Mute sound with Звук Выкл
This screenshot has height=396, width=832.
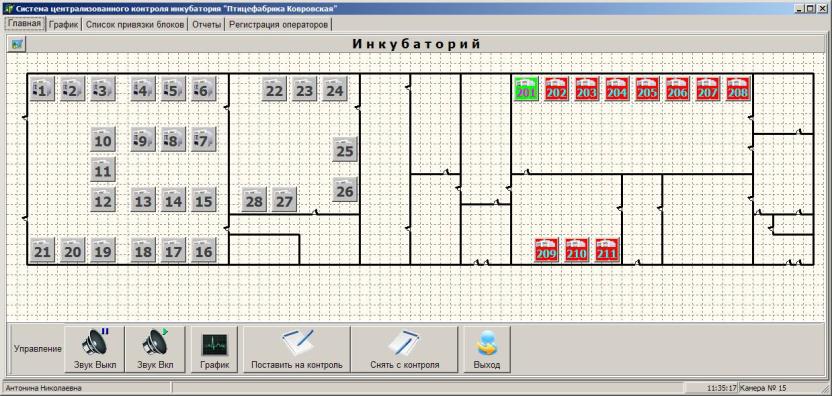point(94,349)
